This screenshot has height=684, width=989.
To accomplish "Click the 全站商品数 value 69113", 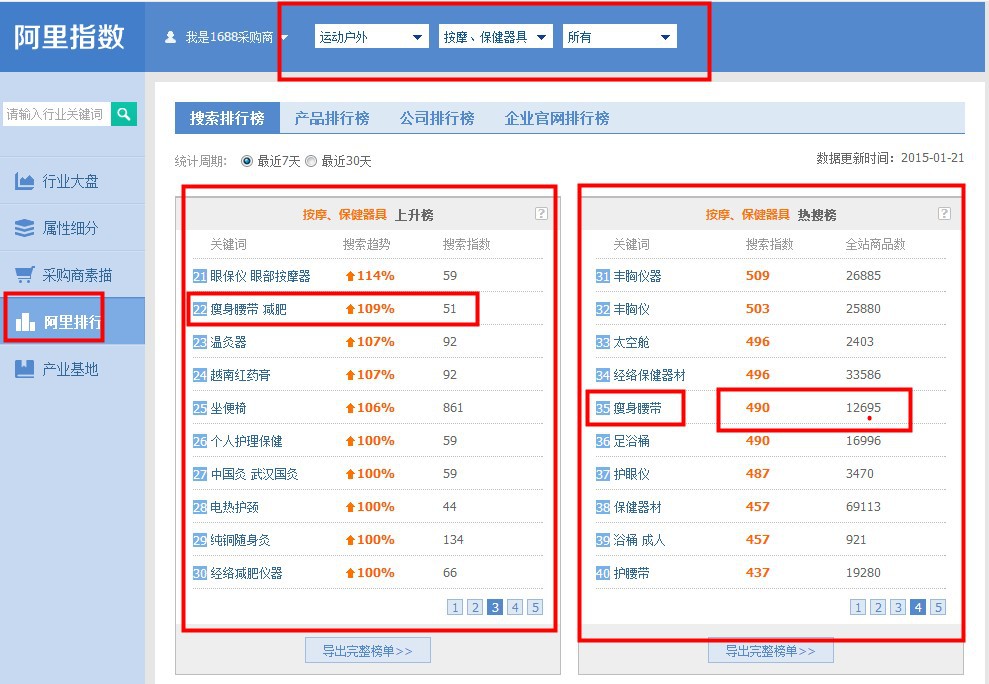I will [863, 507].
